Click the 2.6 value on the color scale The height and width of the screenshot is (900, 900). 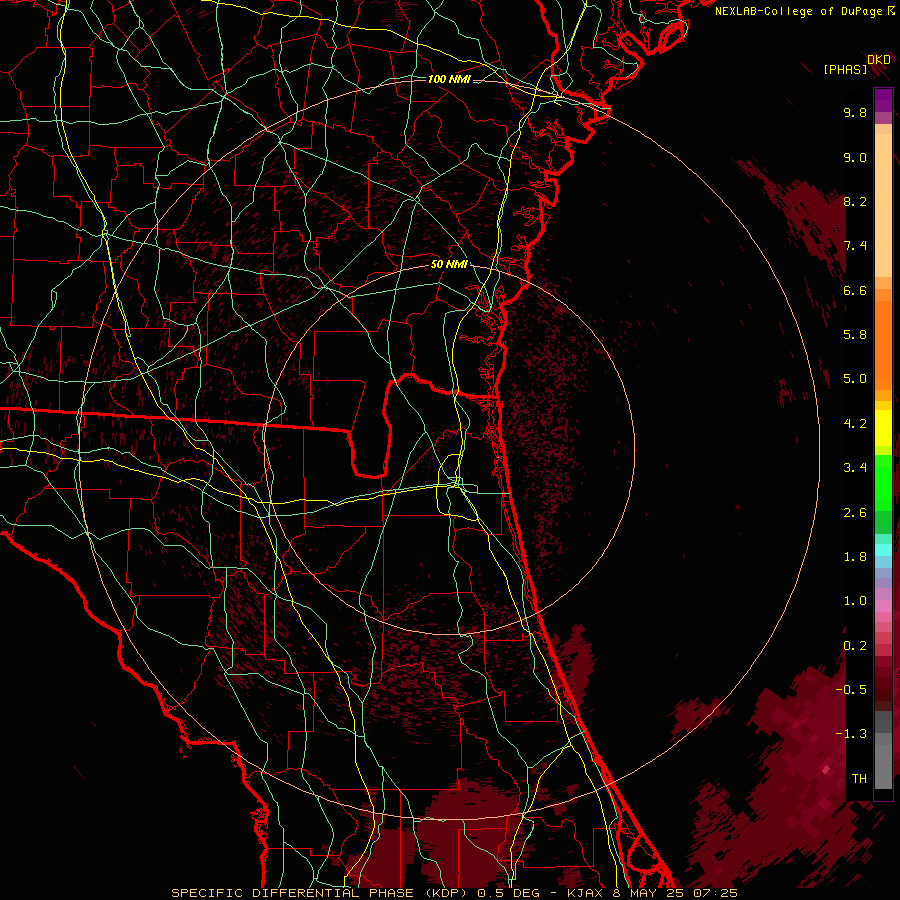(x=855, y=513)
